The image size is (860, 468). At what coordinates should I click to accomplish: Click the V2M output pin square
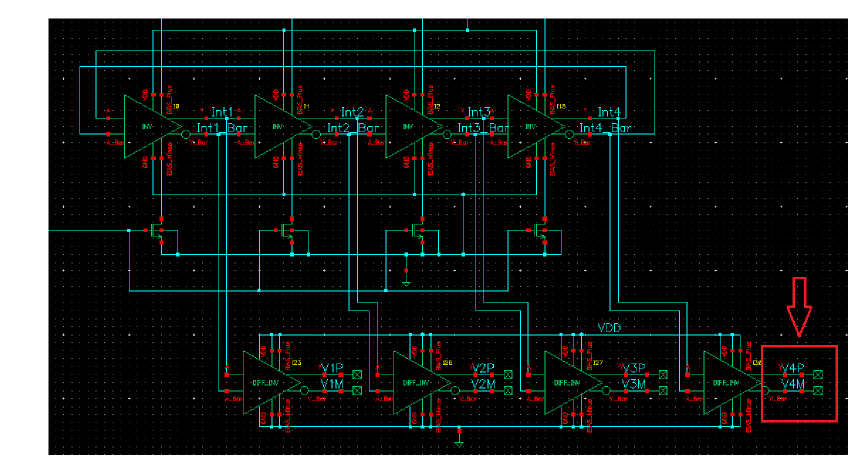click(x=508, y=391)
